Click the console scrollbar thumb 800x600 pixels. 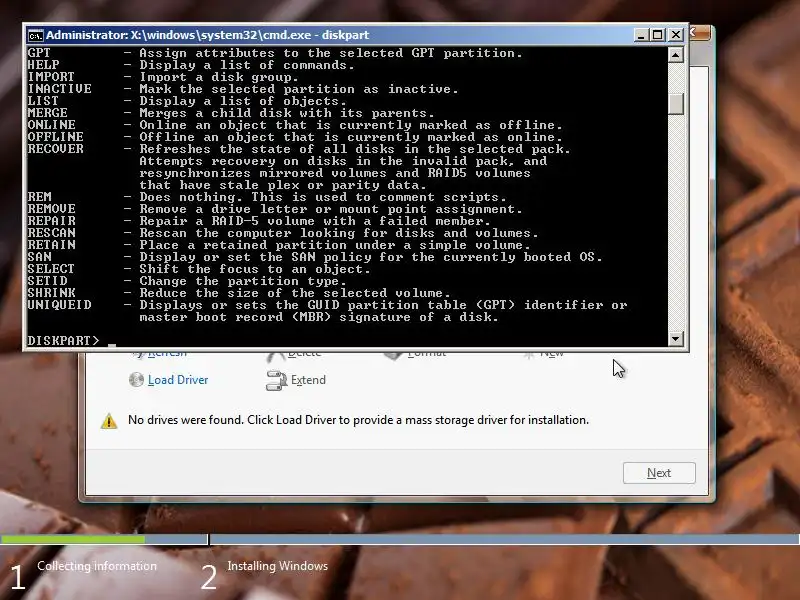coord(676,104)
